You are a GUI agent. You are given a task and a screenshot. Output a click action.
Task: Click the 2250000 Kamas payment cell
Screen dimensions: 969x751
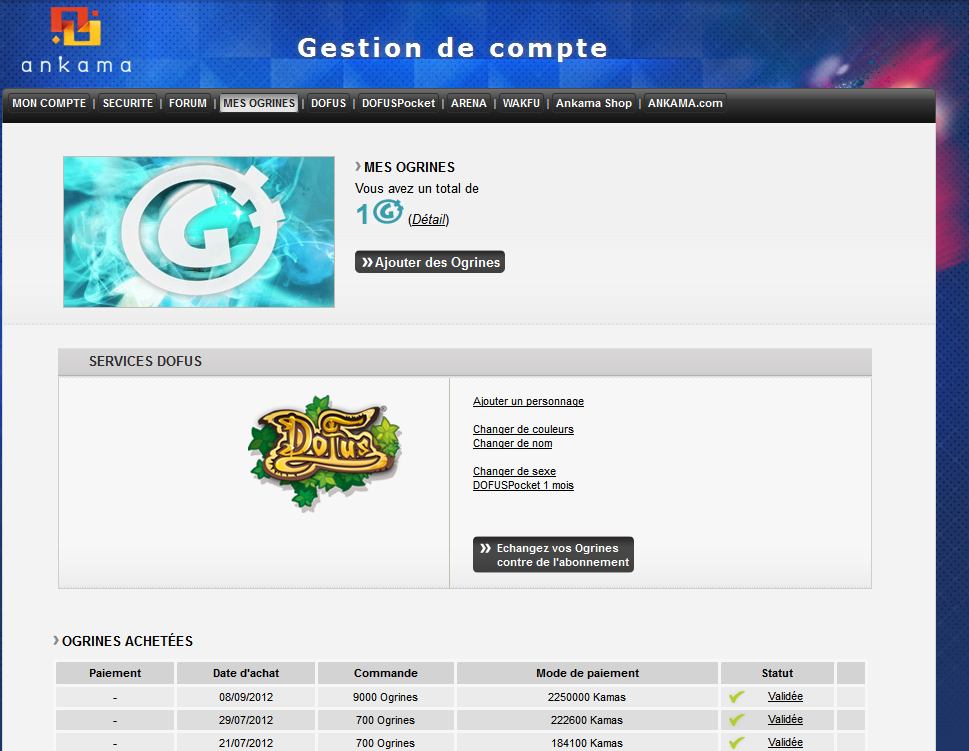coord(588,697)
